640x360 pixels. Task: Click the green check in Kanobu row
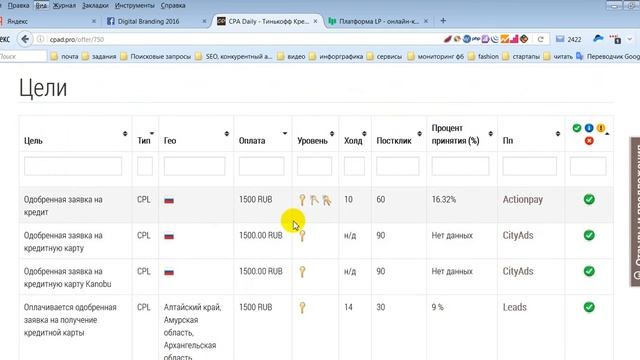point(589,271)
